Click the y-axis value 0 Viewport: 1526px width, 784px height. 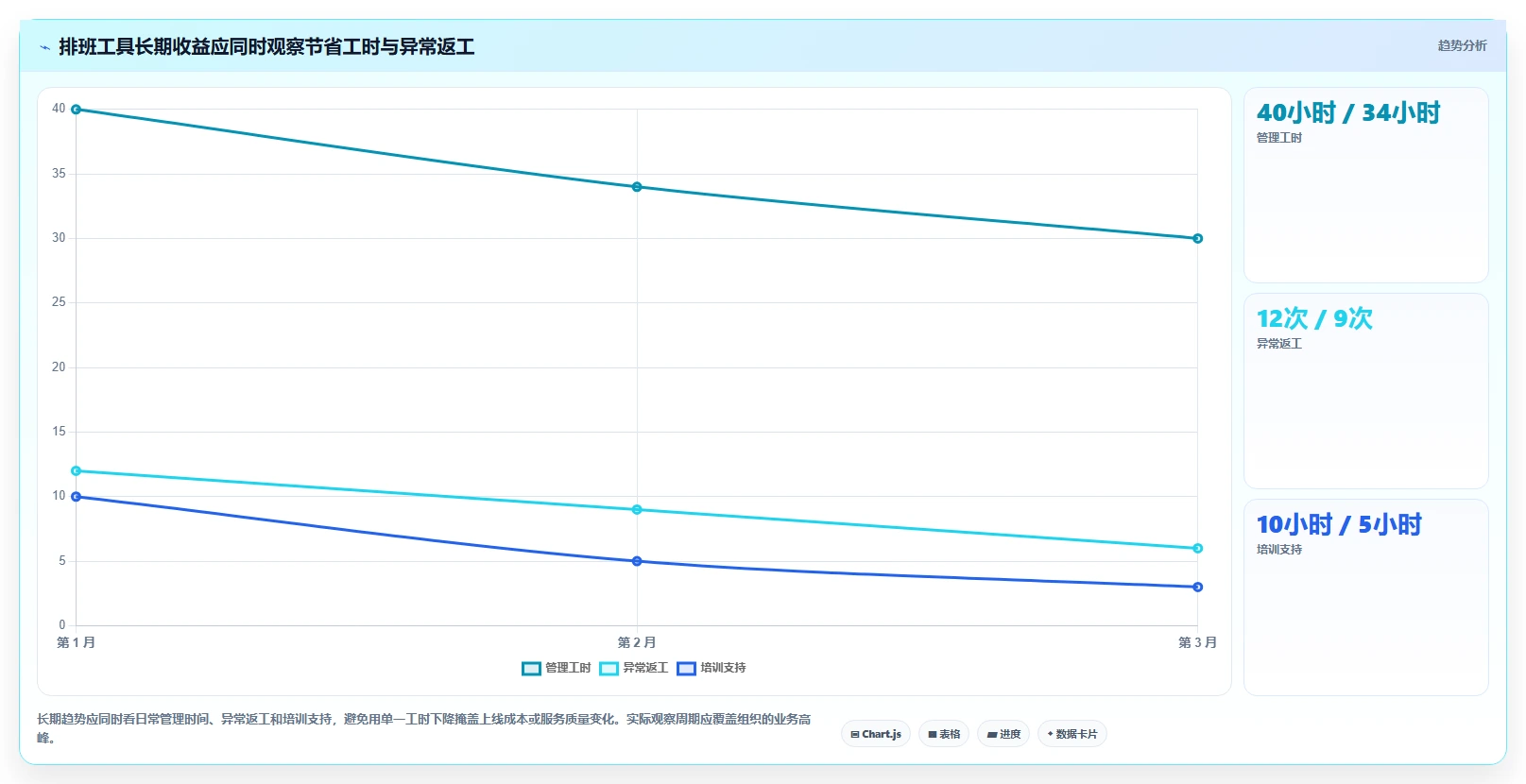click(62, 625)
